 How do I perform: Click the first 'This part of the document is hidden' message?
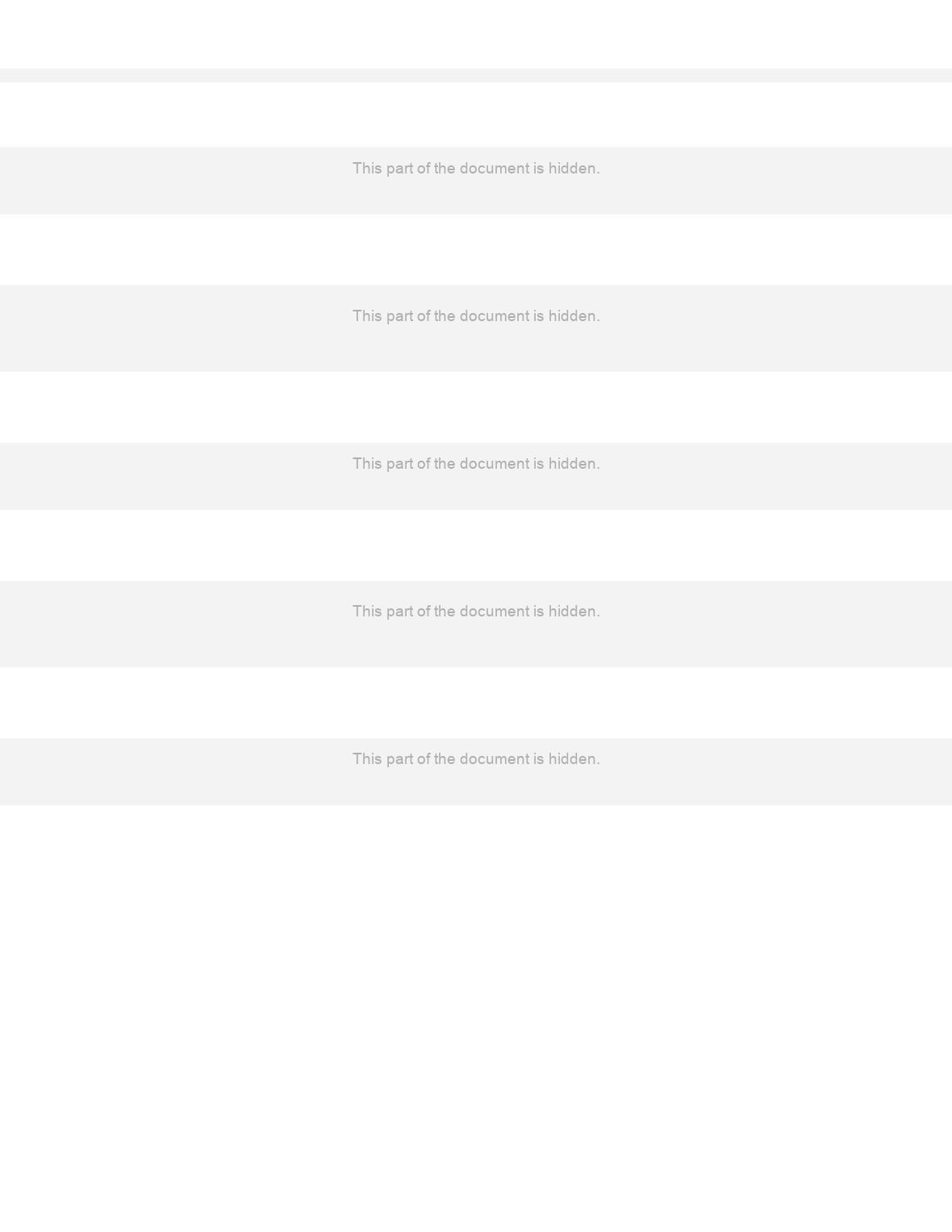pos(476,169)
